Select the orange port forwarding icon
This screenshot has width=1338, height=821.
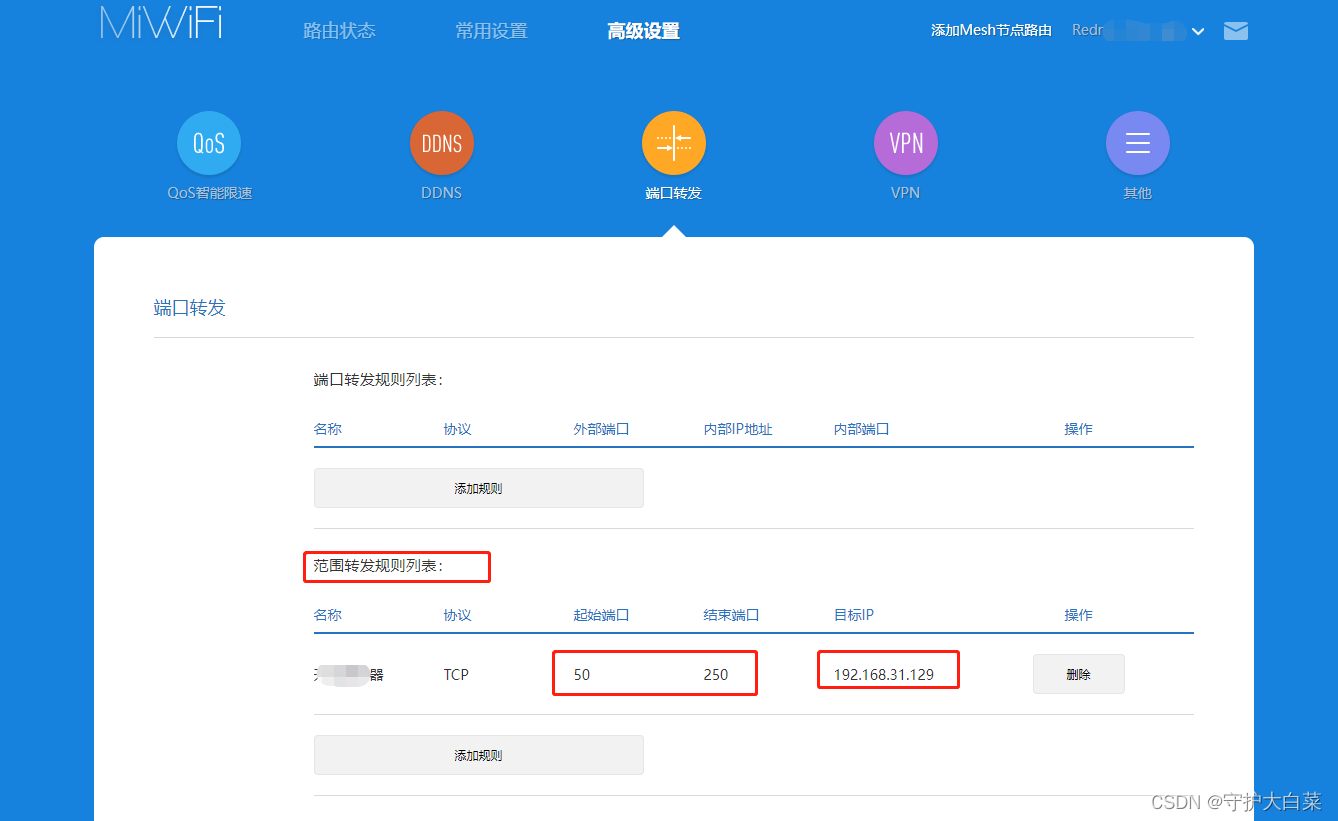click(674, 143)
